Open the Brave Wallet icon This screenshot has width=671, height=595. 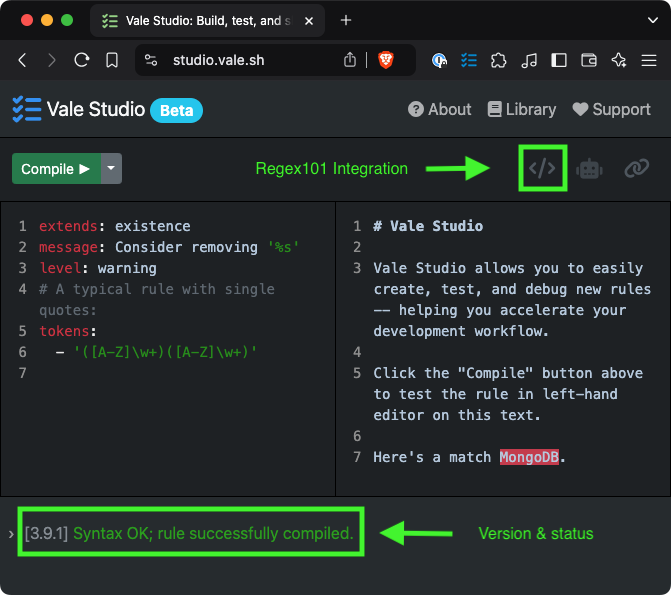(x=589, y=60)
